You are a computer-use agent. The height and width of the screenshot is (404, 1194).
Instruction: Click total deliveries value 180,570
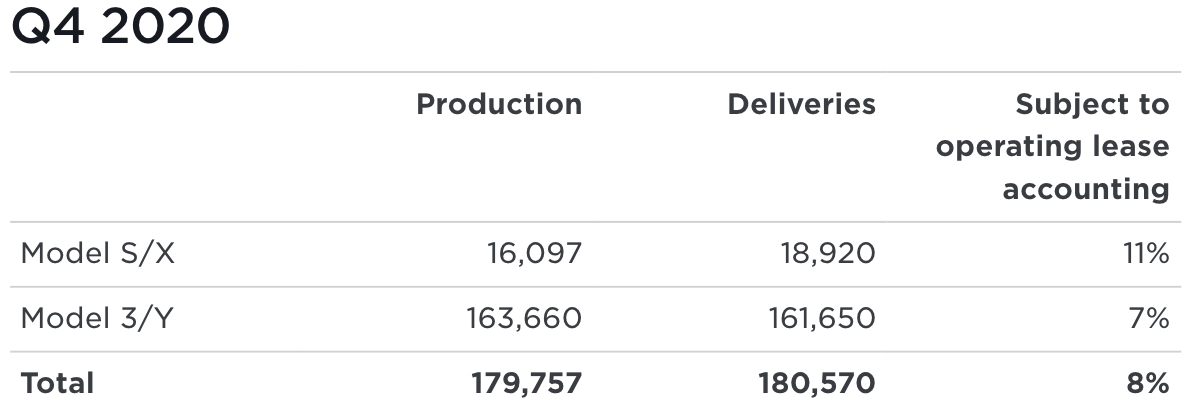(817, 383)
